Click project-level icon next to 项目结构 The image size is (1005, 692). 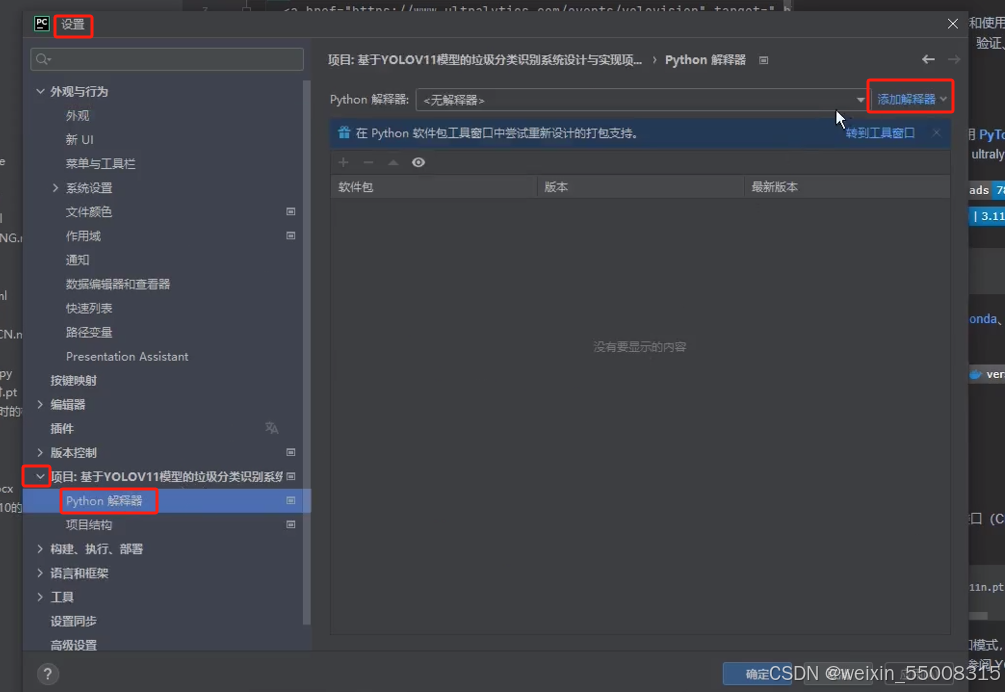click(291, 524)
